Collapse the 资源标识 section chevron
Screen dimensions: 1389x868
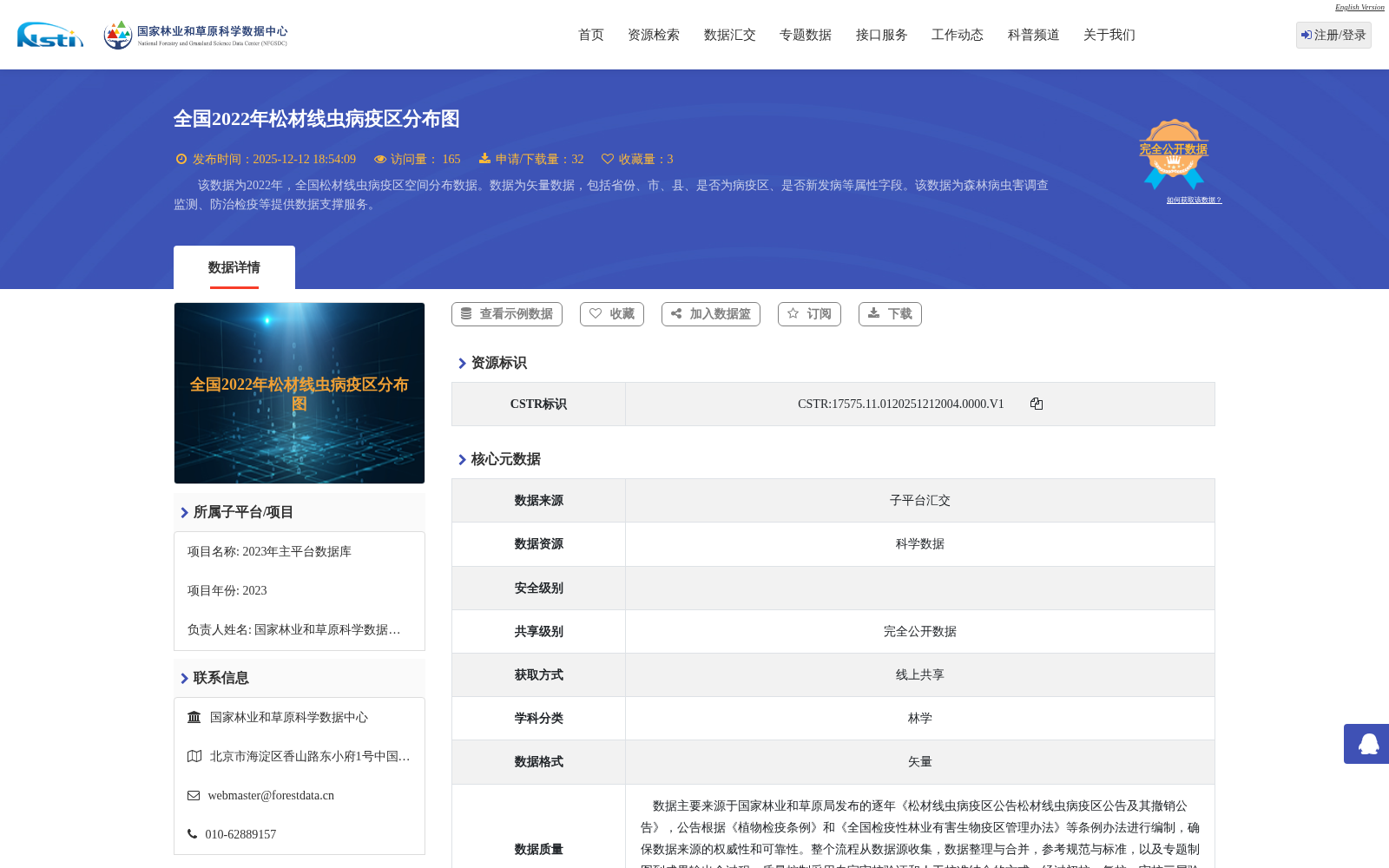click(463, 364)
